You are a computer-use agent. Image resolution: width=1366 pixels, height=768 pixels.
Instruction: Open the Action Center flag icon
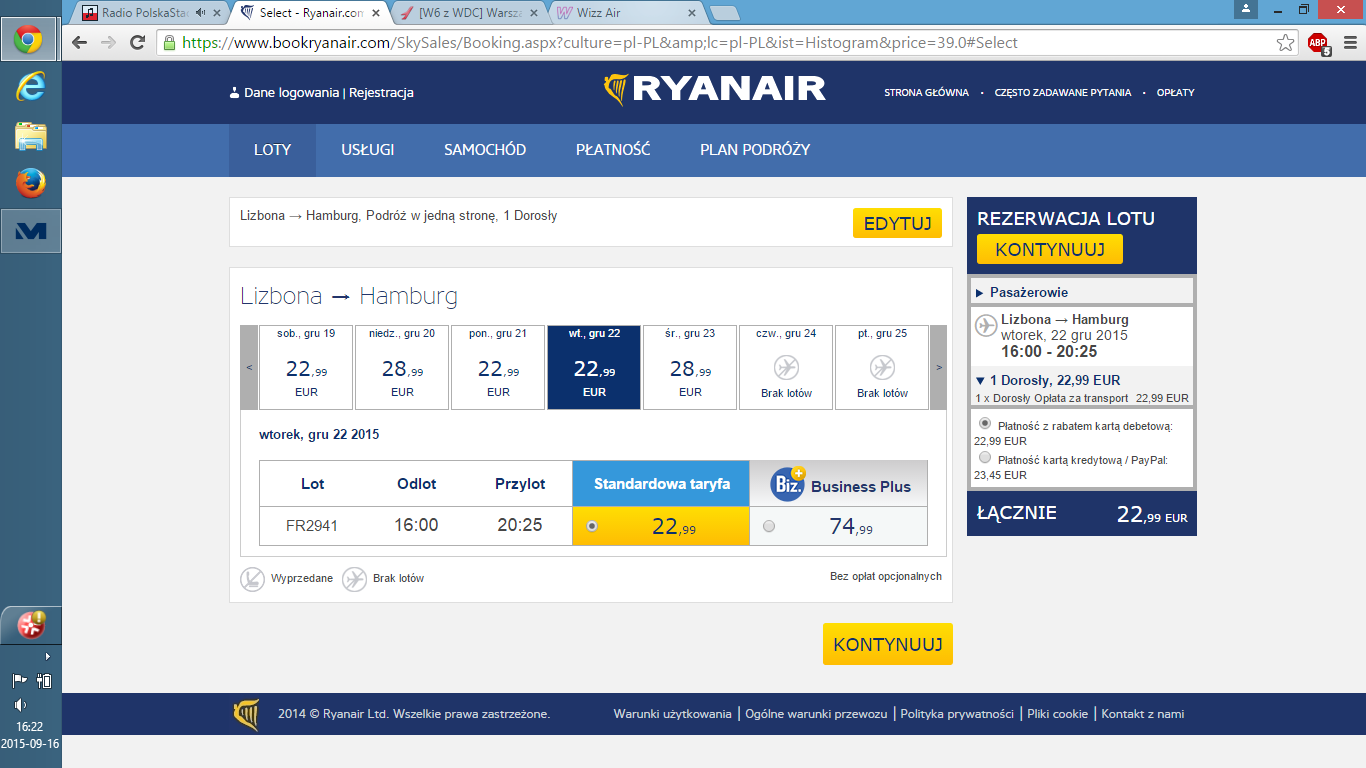tap(19, 680)
